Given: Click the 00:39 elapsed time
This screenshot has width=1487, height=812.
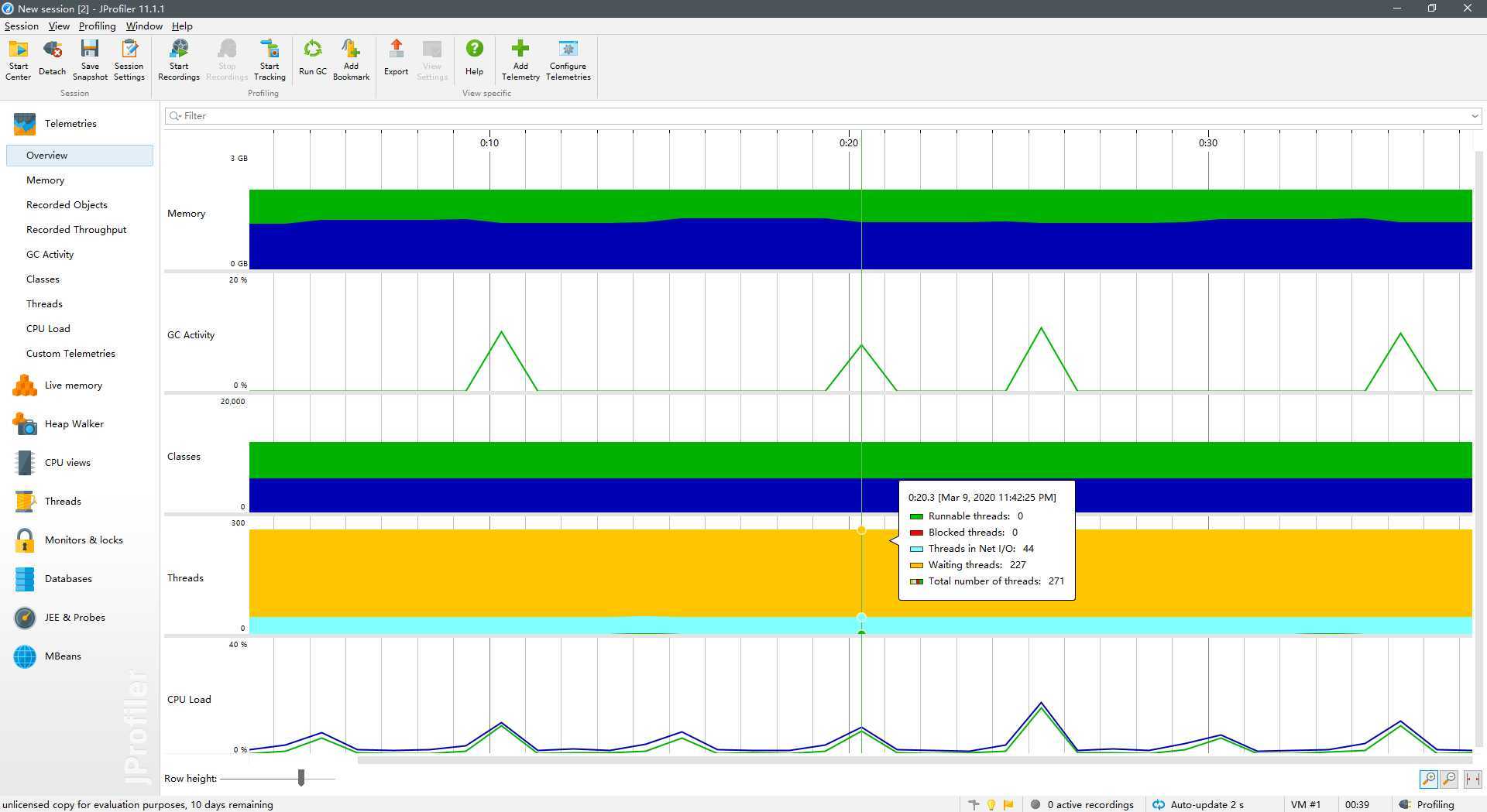Looking at the screenshot, I should 1357,804.
